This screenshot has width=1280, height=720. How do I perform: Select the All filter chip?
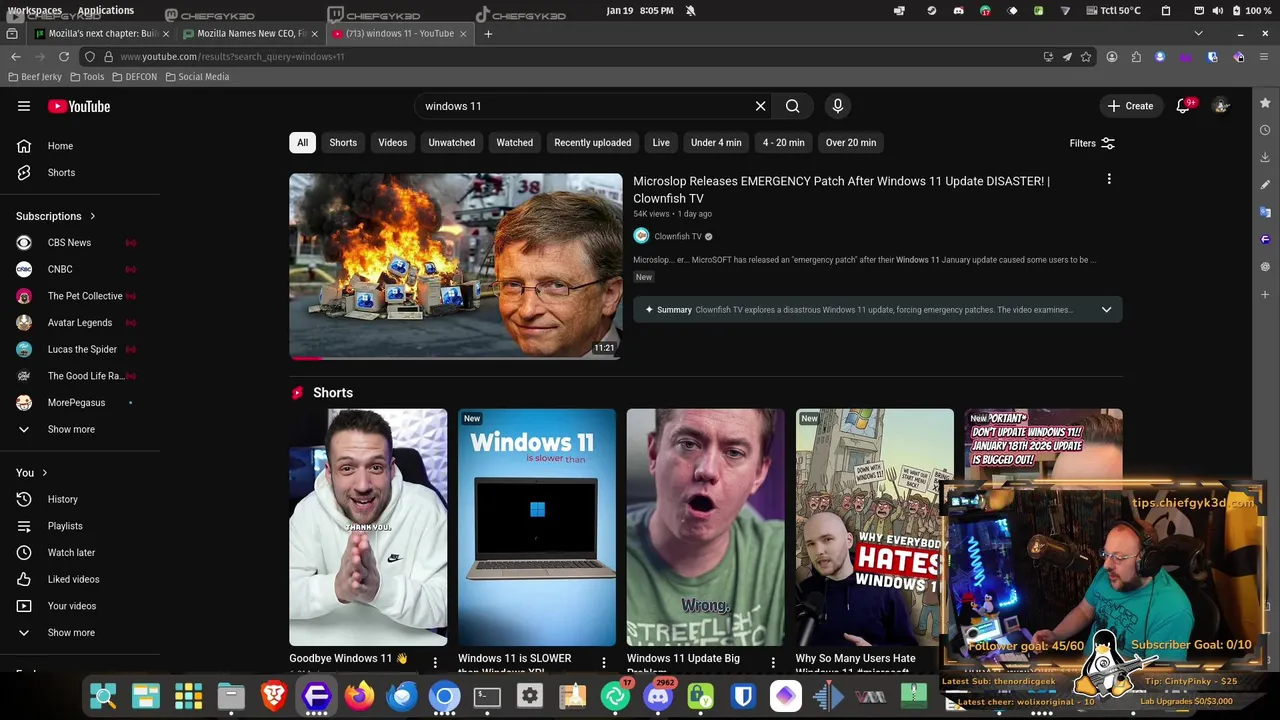(x=302, y=143)
